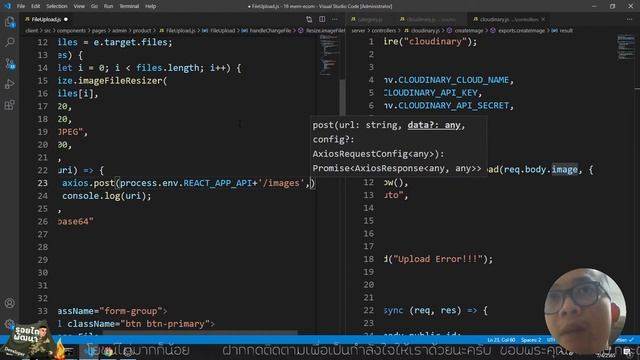The image size is (640, 360).
Task: Open Source Control view in activity bar
Action: coord(10,63)
